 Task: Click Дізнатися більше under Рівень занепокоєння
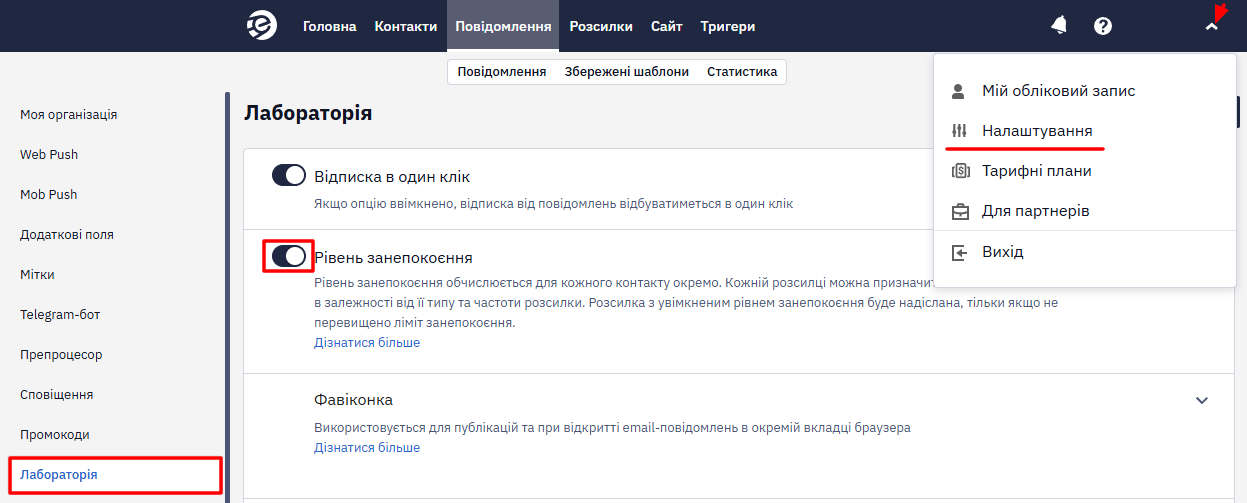click(367, 343)
